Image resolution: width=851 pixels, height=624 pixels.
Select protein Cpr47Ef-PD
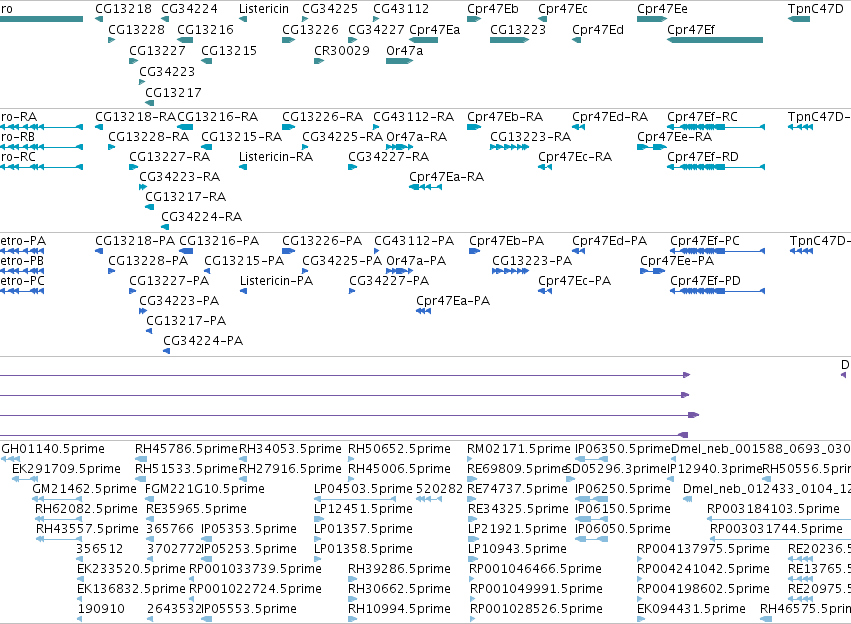point(705,281)
